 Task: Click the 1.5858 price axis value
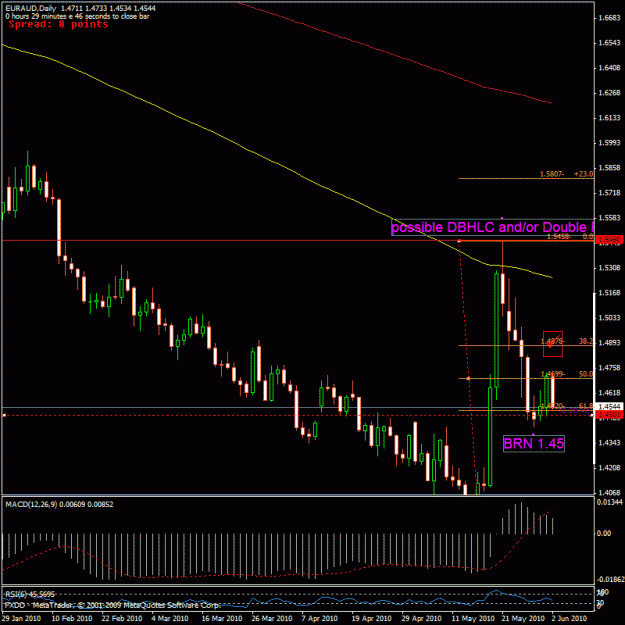point(610,168)
